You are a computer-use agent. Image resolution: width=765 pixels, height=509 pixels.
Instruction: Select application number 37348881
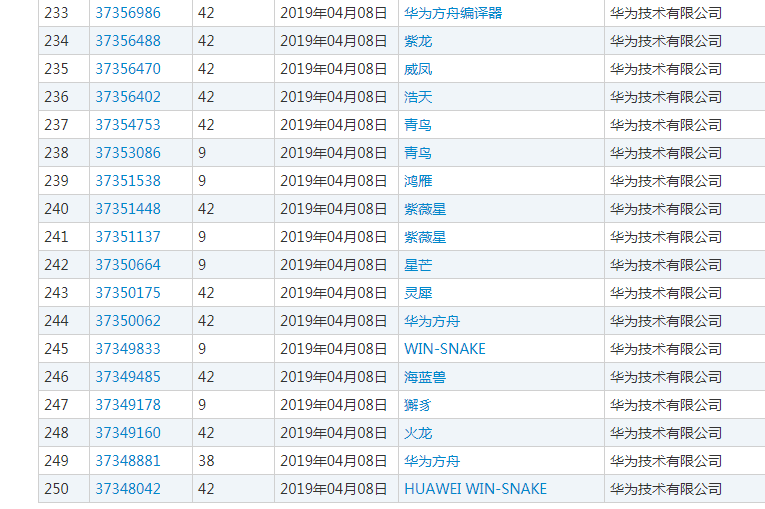[127, 461]
